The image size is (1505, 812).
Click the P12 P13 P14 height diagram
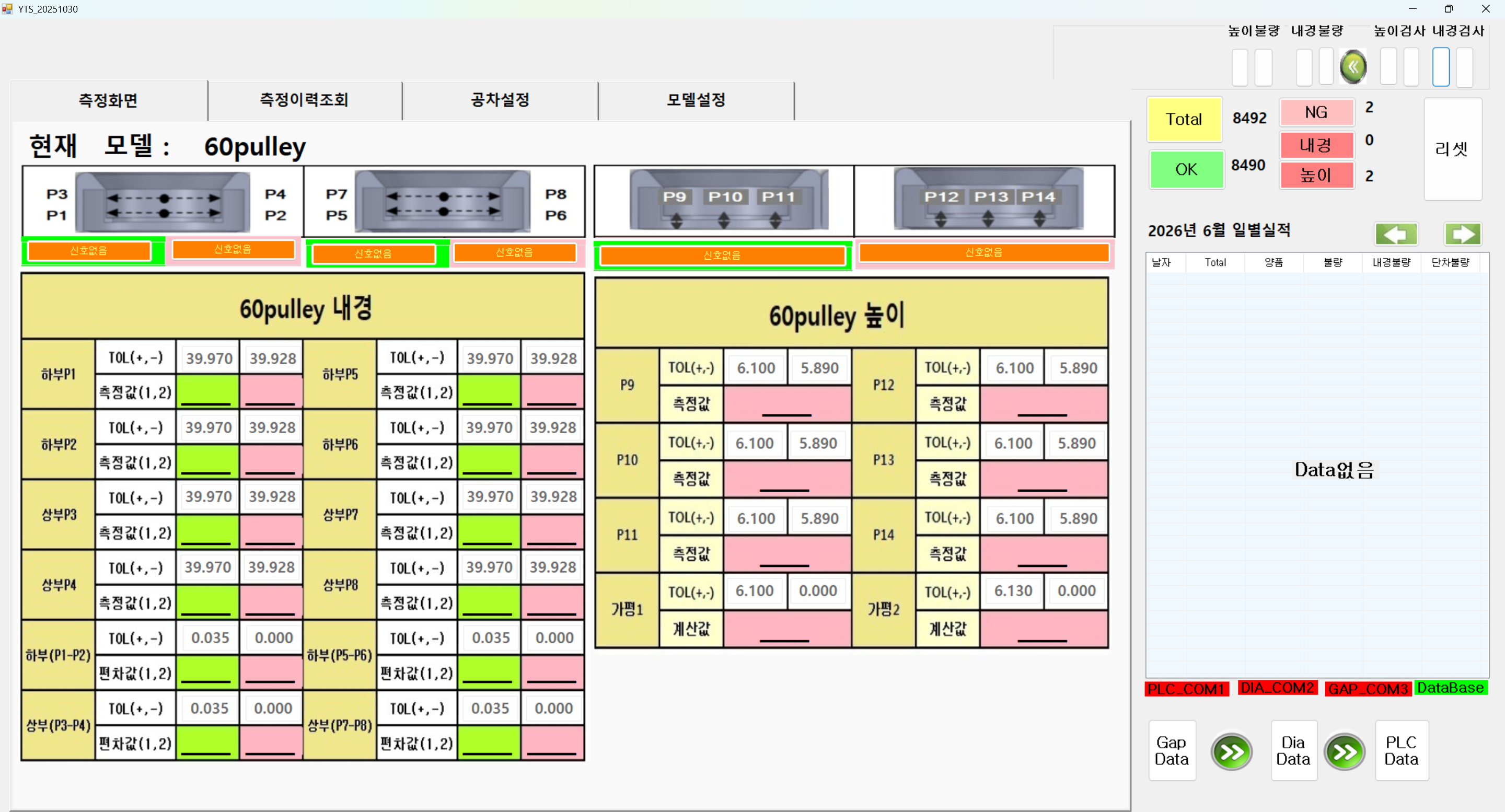[989, 199]
